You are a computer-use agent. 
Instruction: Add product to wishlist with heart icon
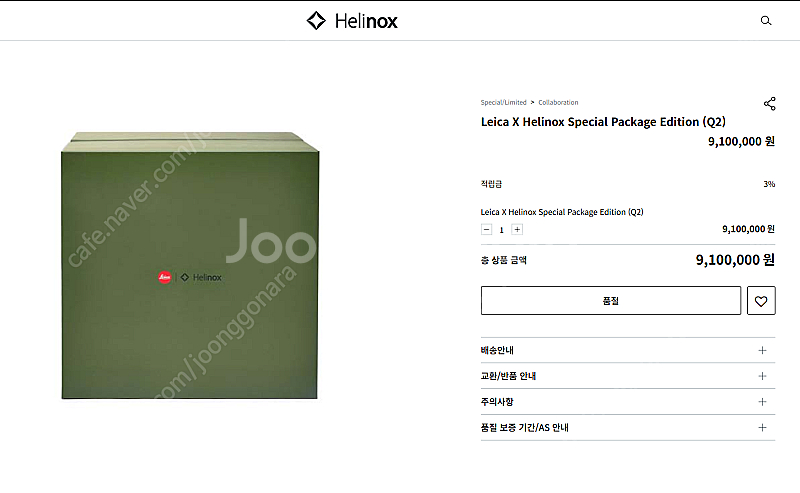click(x=761, y=301)
